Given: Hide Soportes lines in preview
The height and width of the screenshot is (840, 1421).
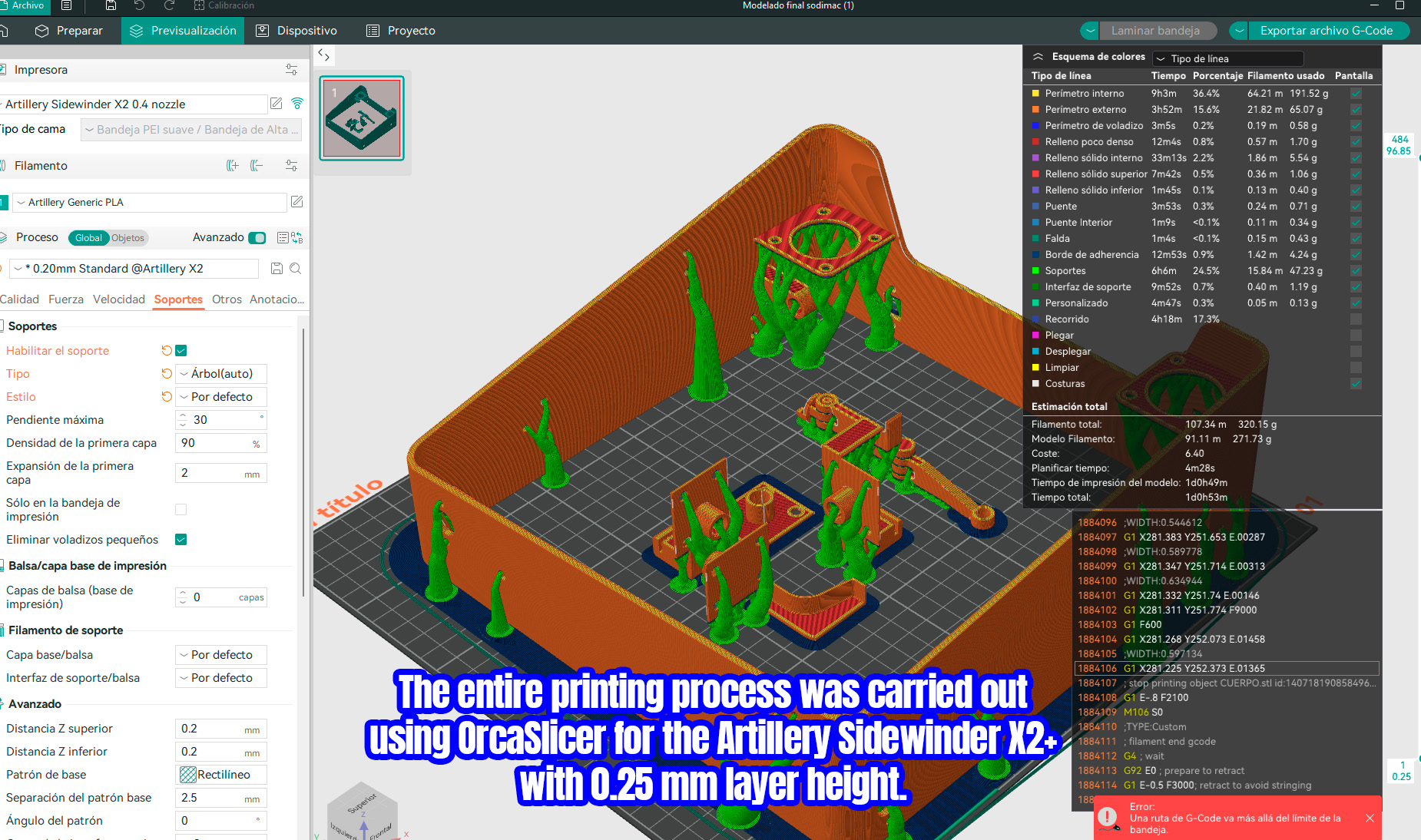Looking at the screenshot, I should [1356, 271].
